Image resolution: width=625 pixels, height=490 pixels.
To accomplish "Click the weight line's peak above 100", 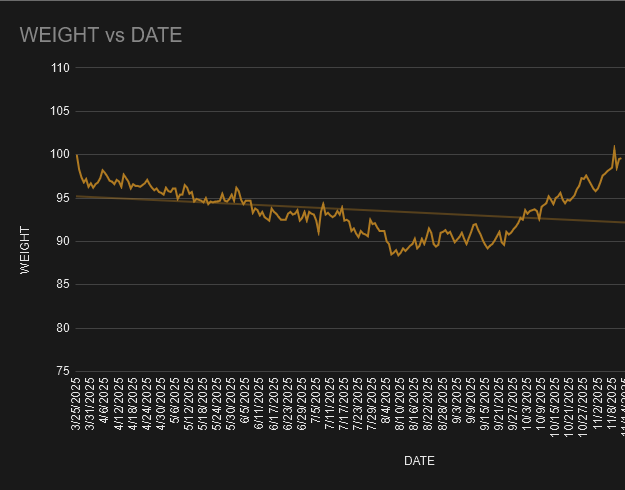I will [614, 146].
